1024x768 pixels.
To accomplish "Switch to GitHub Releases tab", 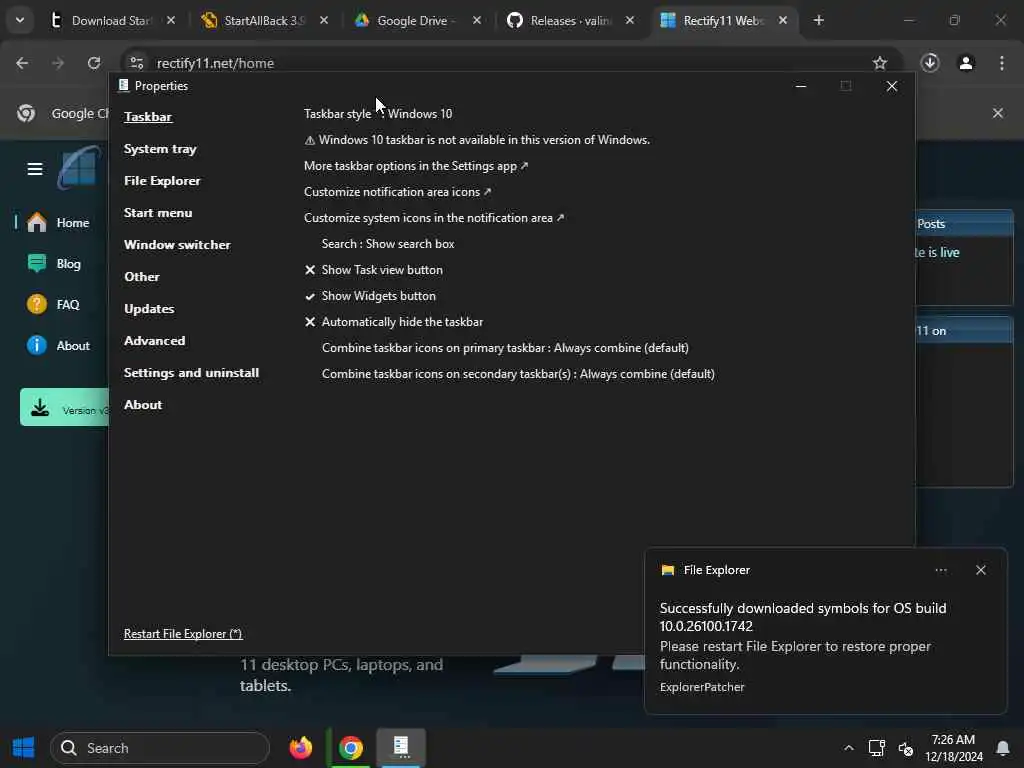I will pyautogui.click(x=569, y=20).
